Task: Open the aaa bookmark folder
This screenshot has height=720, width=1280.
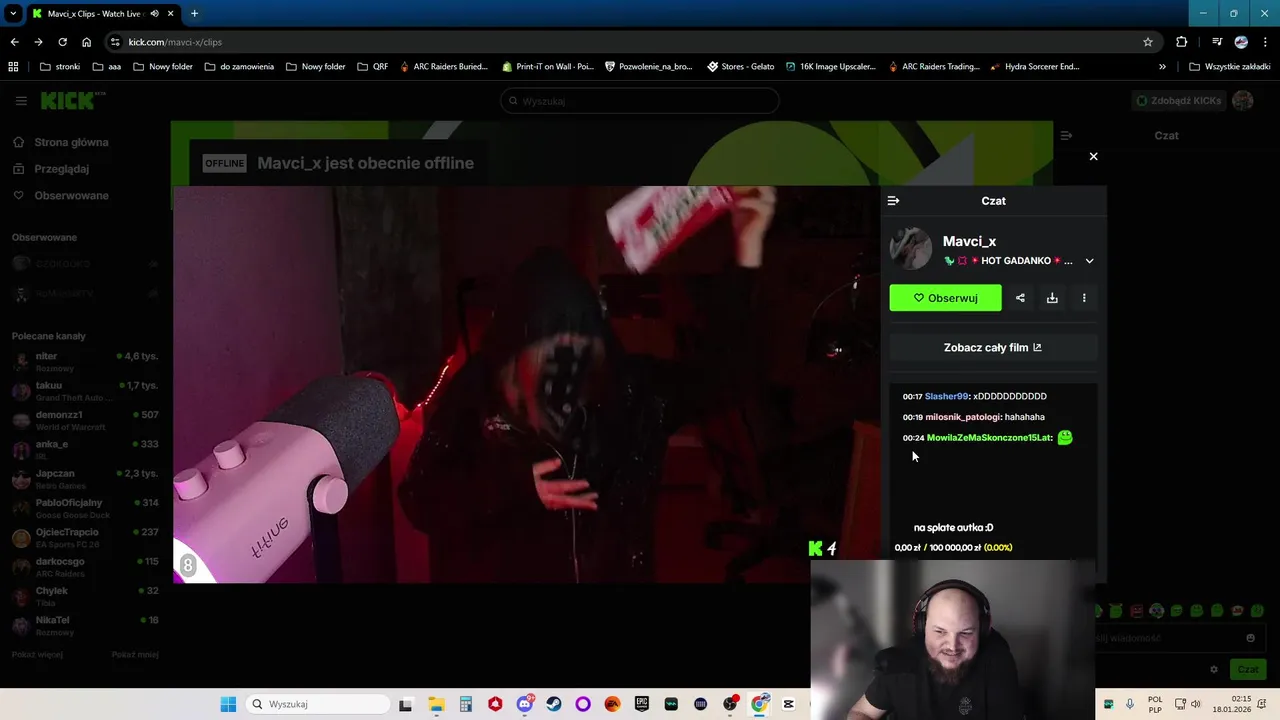Action: click(107, 67)
